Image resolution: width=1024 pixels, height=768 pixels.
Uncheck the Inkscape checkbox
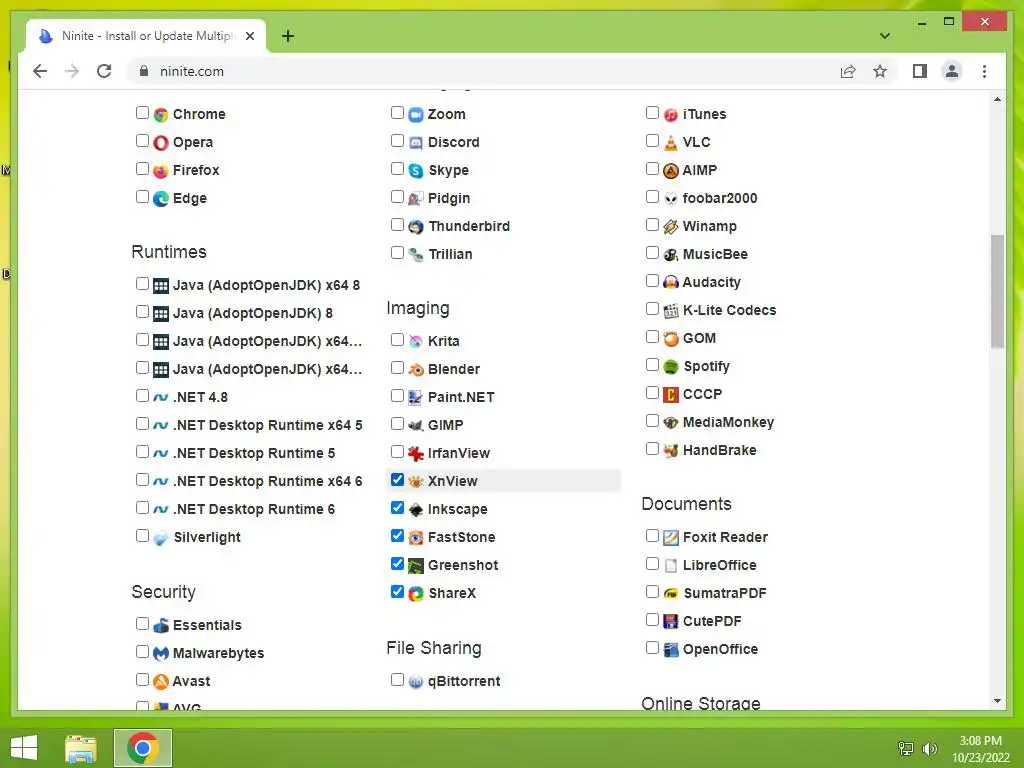coord(397,507)
